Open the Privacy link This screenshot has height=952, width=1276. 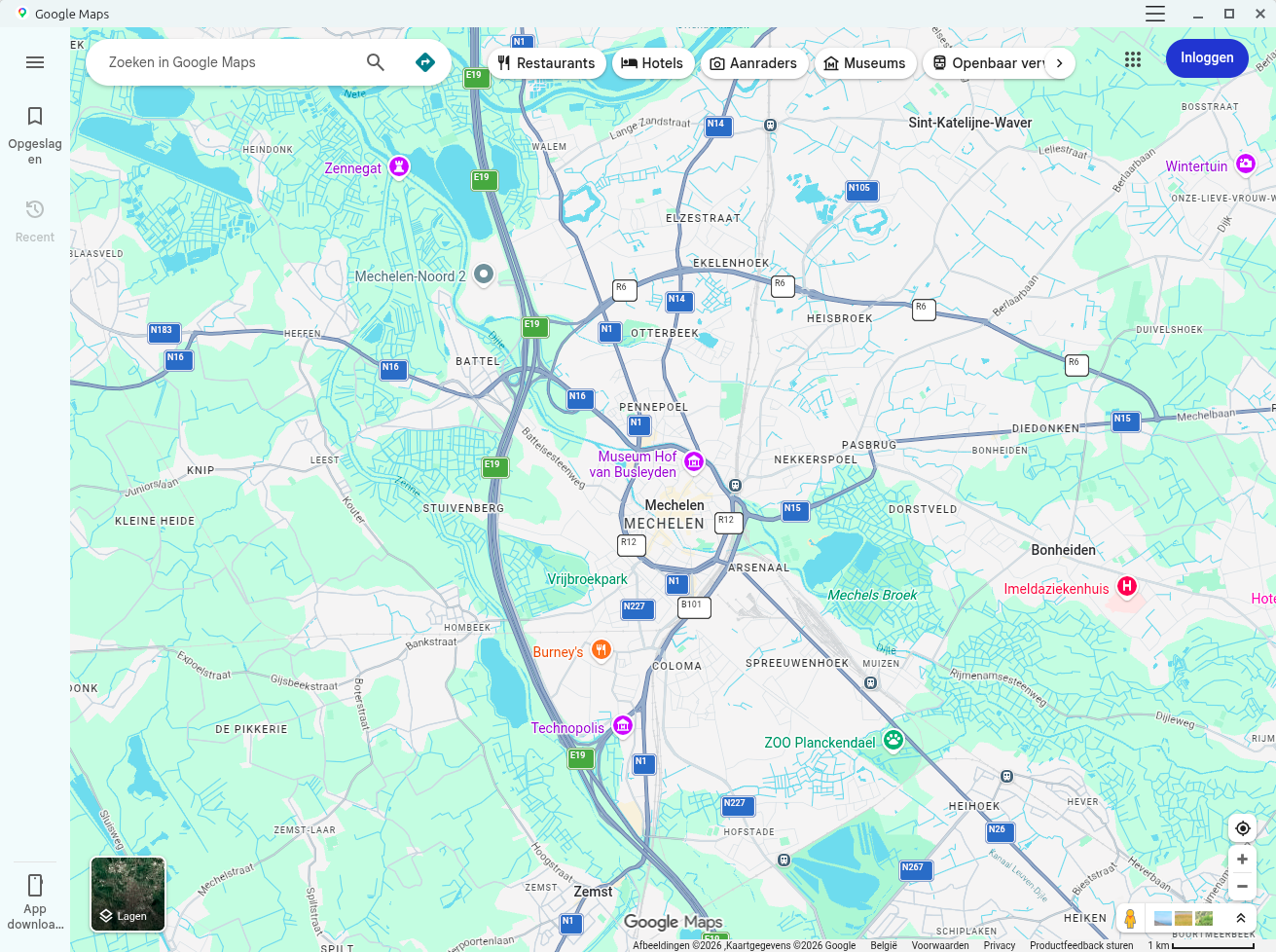tap(1000, 945)
